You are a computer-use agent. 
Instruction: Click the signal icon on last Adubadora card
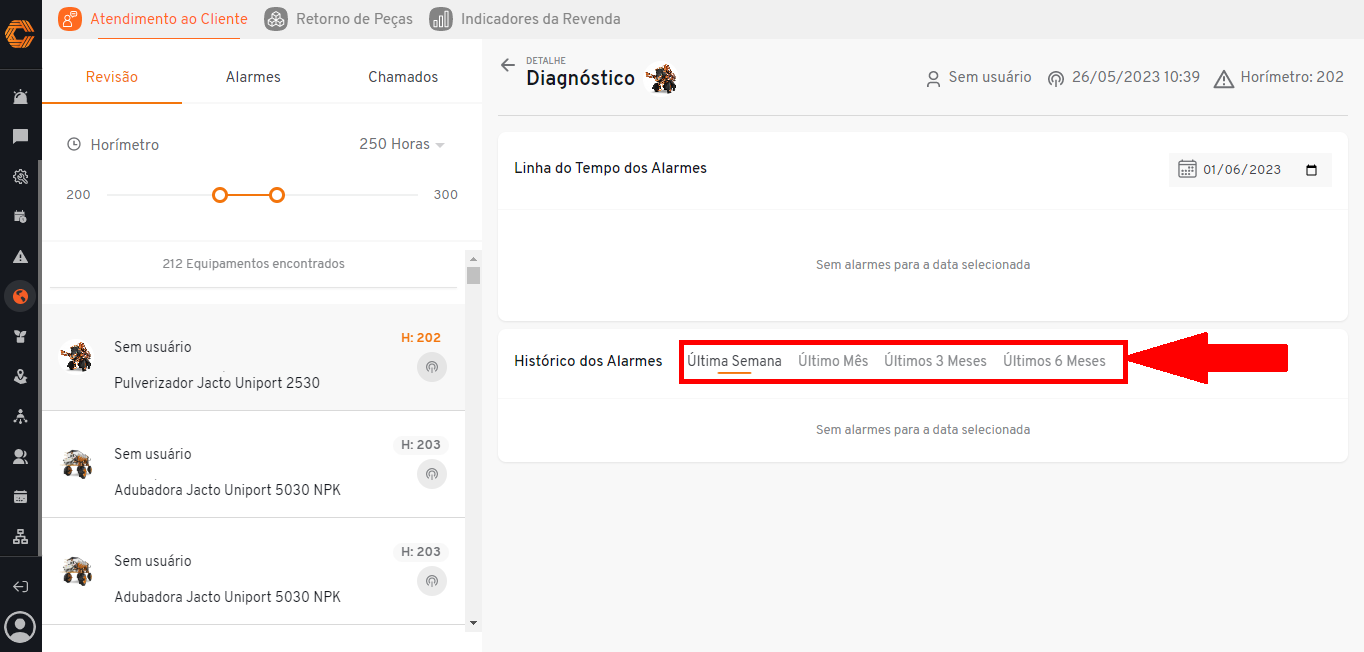pos(432,581)
